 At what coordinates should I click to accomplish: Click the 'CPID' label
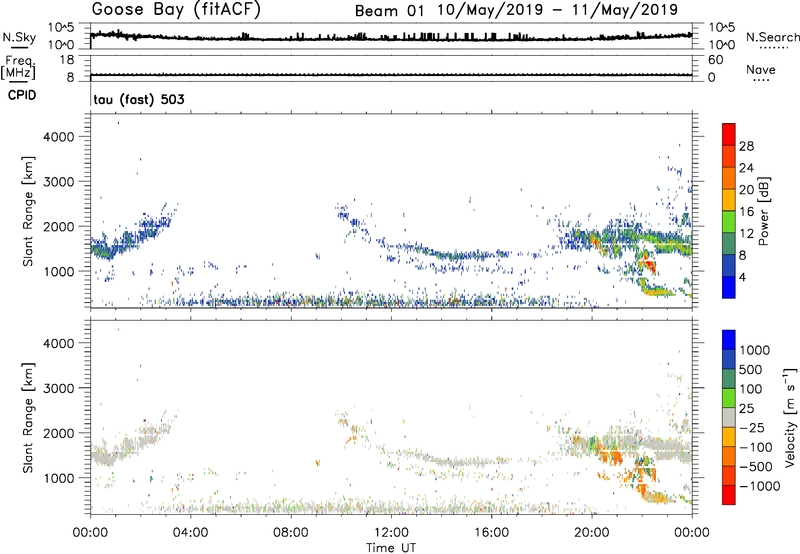point(22,95)
